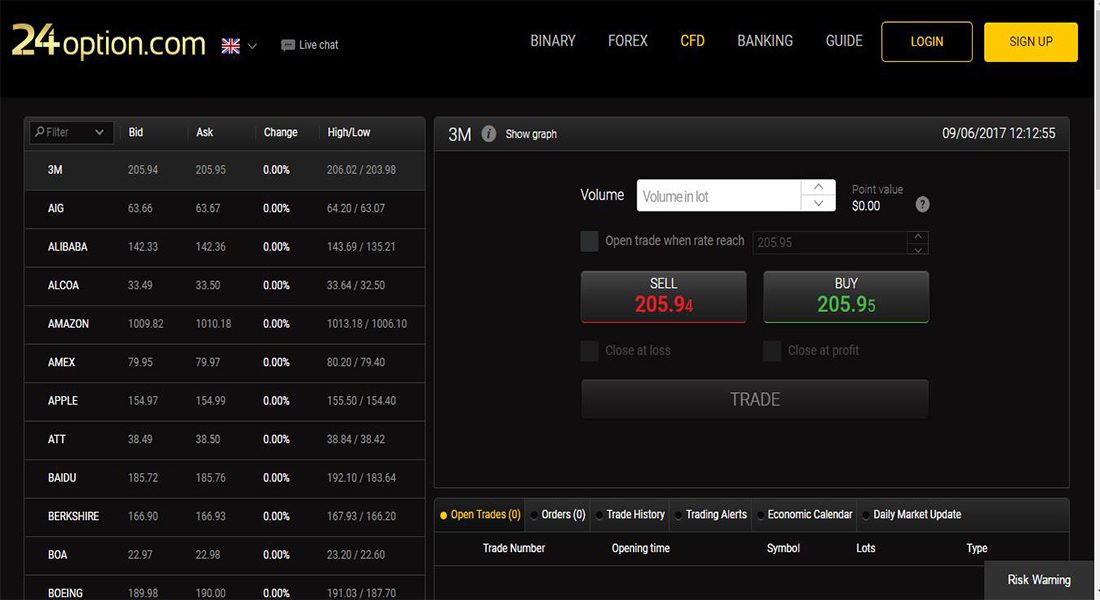Click the Change column header
This screenshot has width=1100, height=600.
click(x=281, y=132)
